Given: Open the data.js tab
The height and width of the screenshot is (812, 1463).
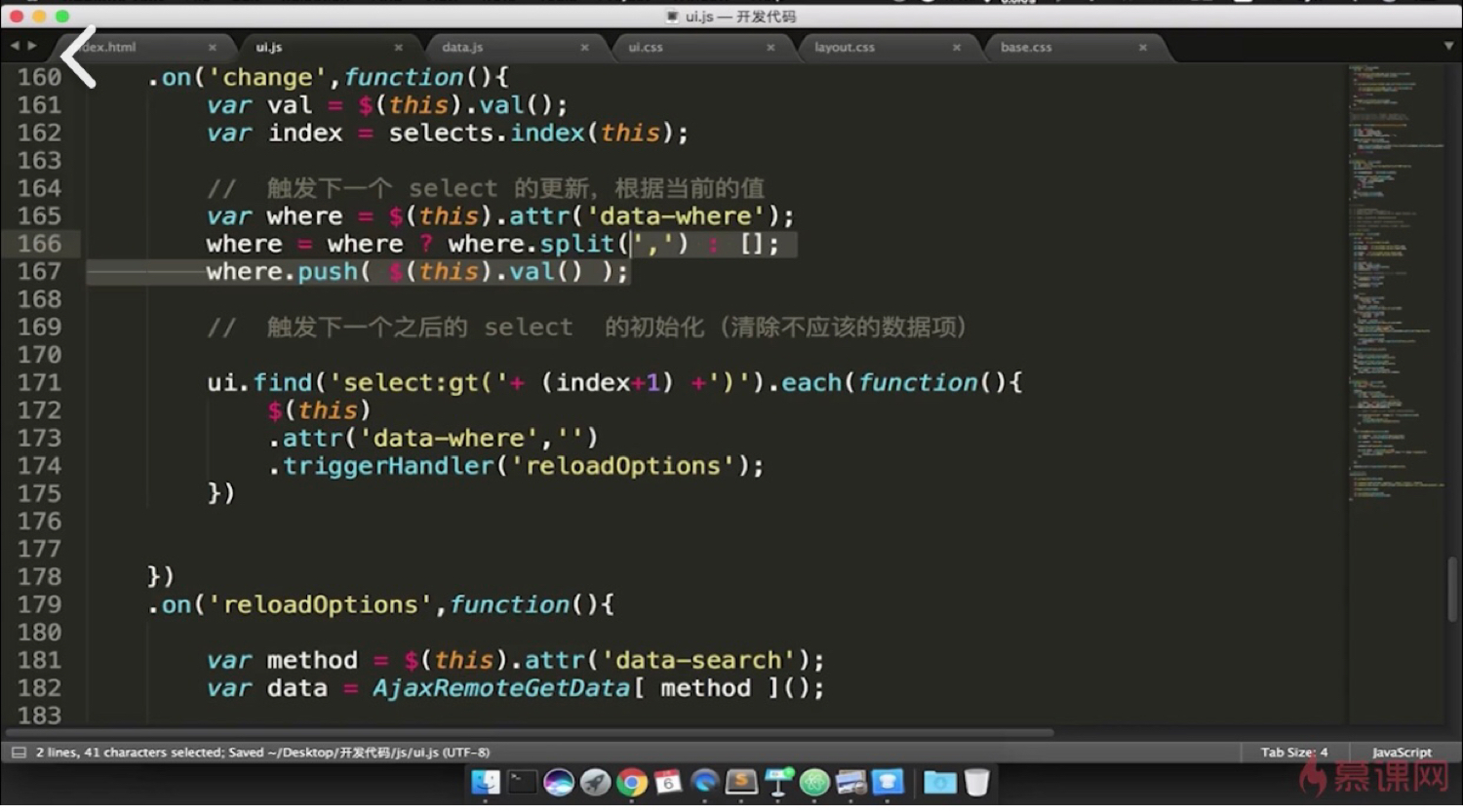Looking at the screenshot, I should coord(462,47).
